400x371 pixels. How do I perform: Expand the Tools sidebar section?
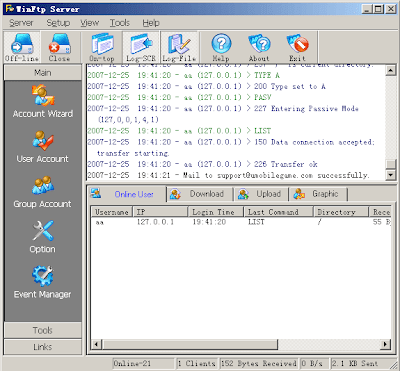(x=43, y=330)
